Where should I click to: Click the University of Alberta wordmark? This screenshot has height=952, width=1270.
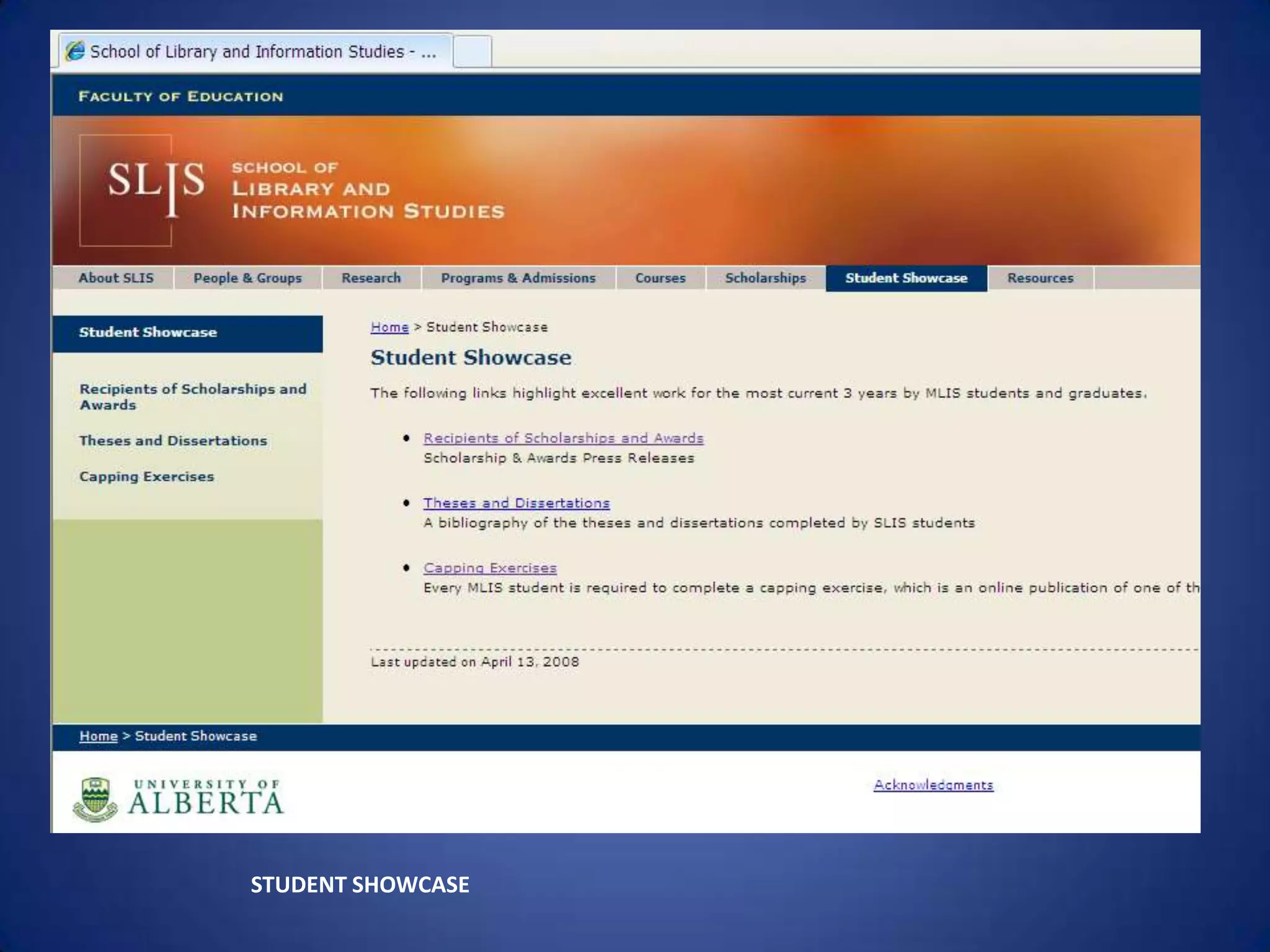click(x=206, y=797)
